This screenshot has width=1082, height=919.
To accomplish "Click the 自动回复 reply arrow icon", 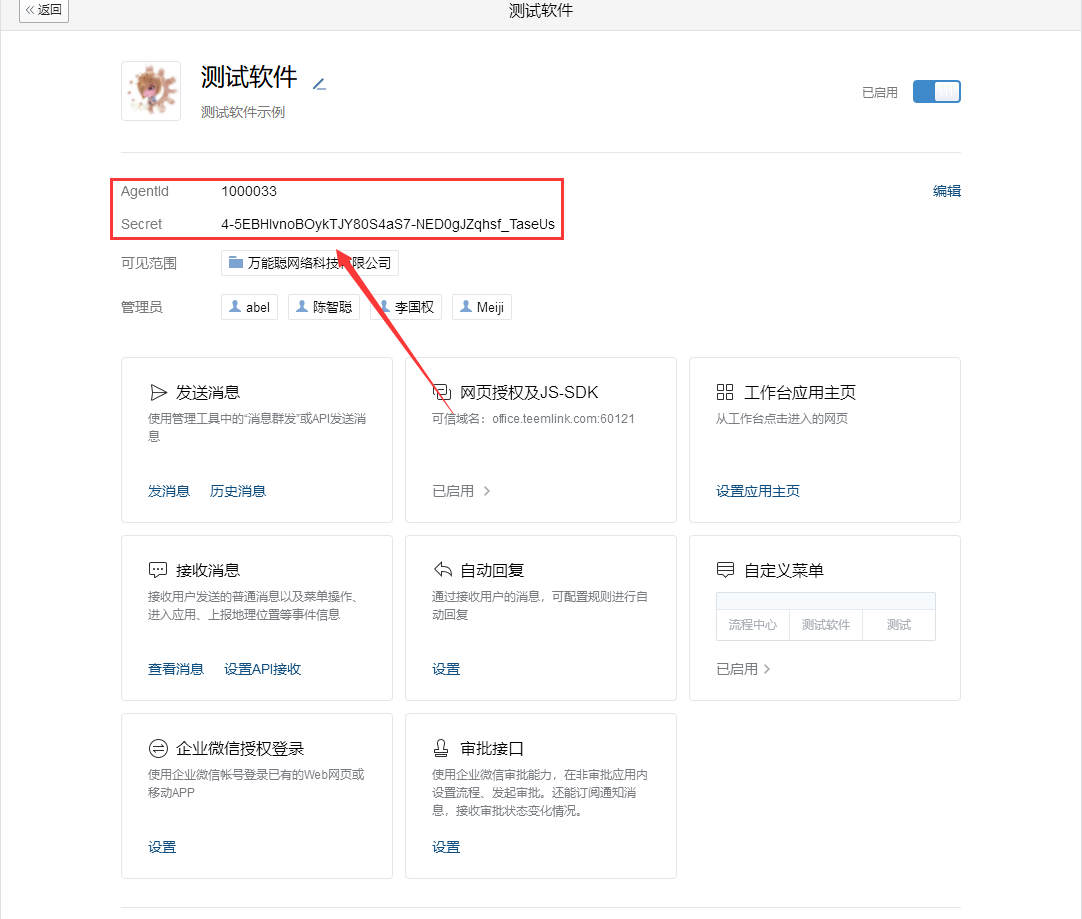I will pos(441,570).
